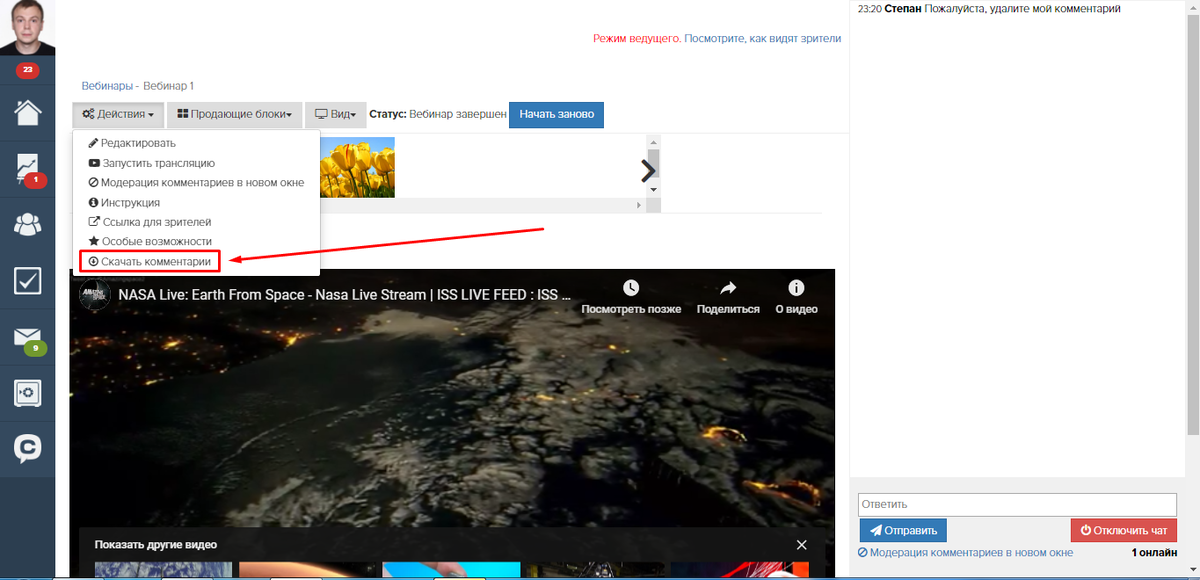Viewport: 1200px width, 580px height.
Task: Open the growth chart sidebar icon
Action: click(28, 169)
